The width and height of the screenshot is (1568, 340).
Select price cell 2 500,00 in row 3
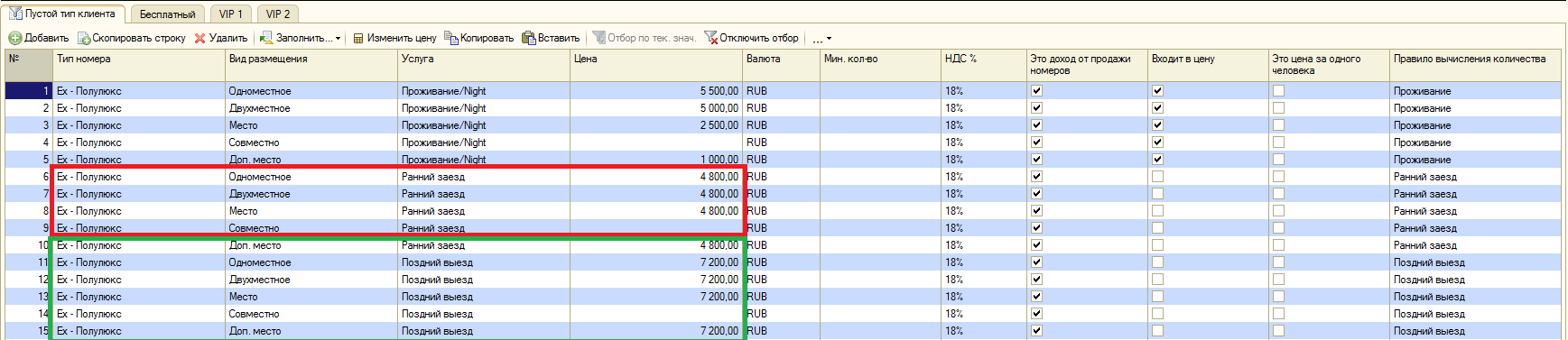(656, 125)
